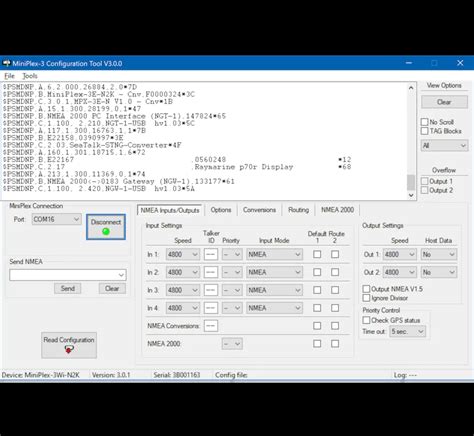Check Default Route 1 for In 2
Viewport: 474px width, 436px height.
pyautogui.click(x=317, y=272)
